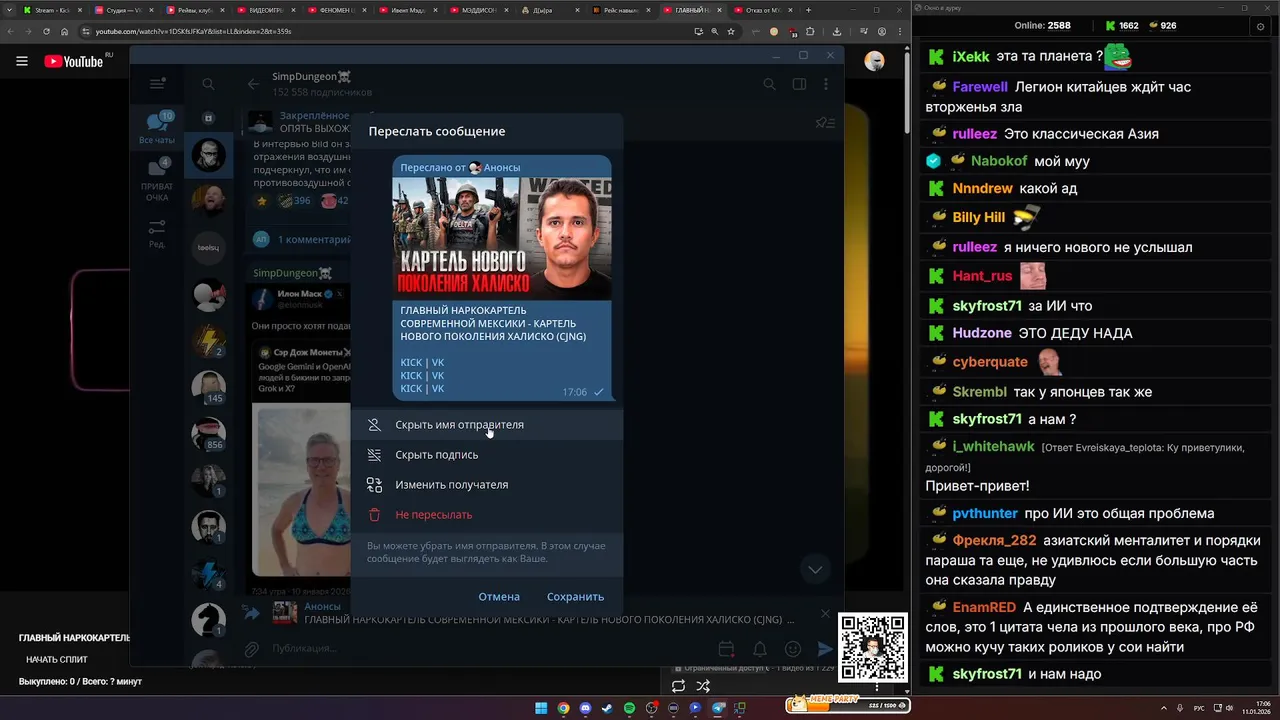The height and width of the screenshot is (720, 1280).
Task: Open Chrome from taskbar
Action: 563,708
